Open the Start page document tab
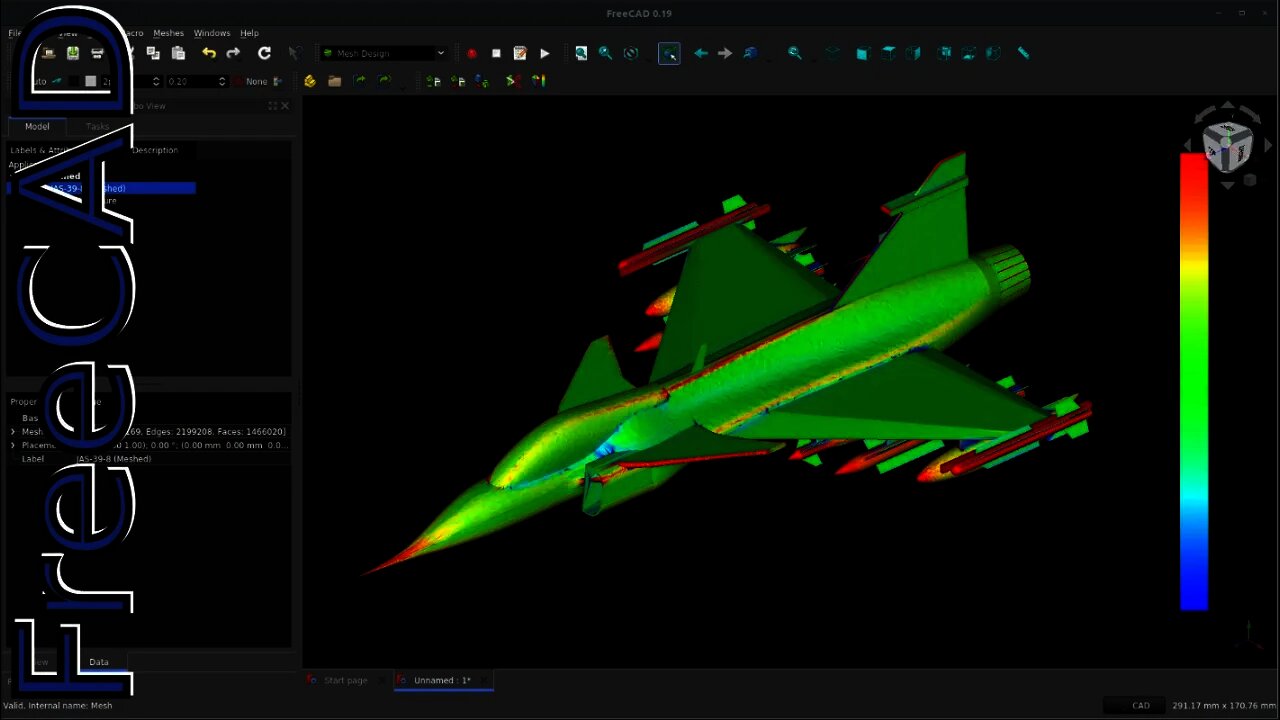 tap(346, 680)
